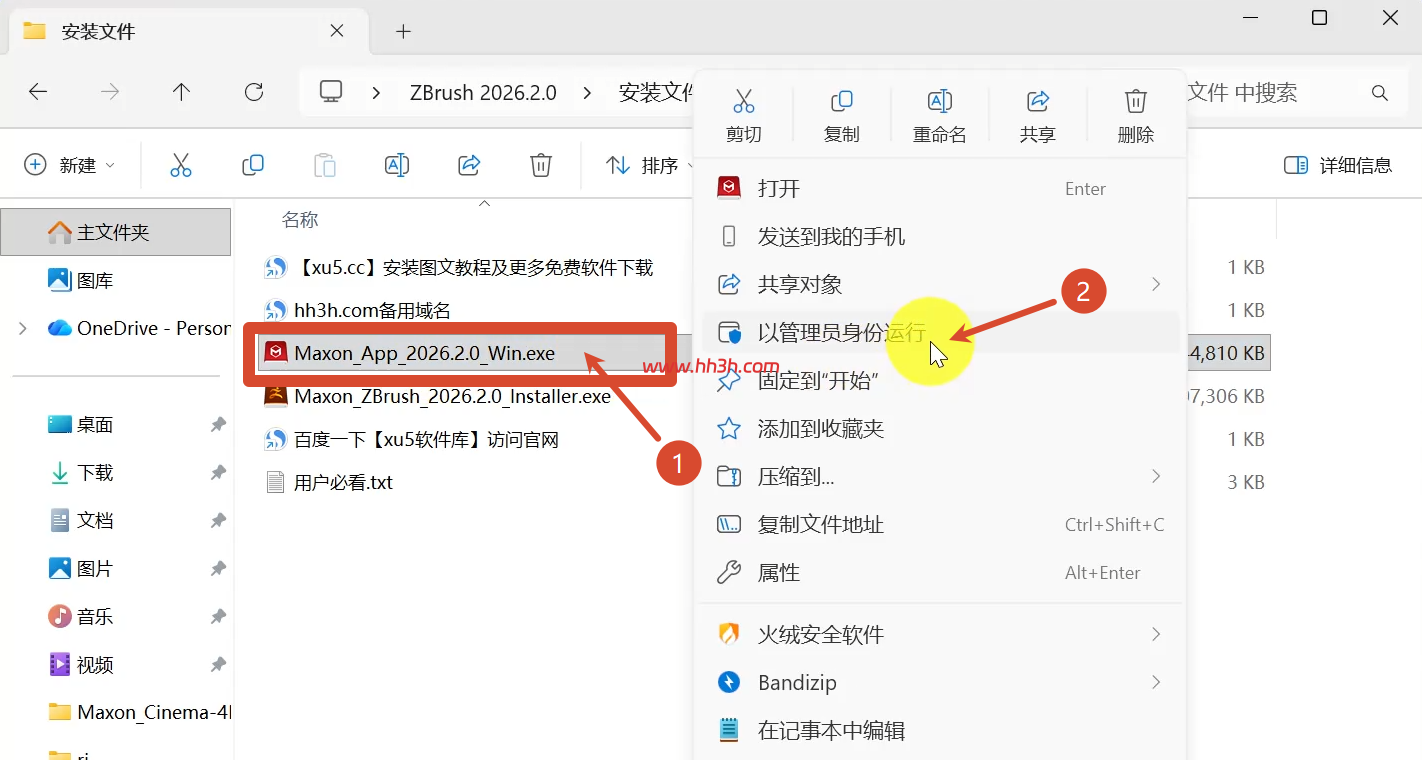The width and height of the screenshot is (1422, 760).
Task: Close the 安装文件 tab
Action: point(337,31)
